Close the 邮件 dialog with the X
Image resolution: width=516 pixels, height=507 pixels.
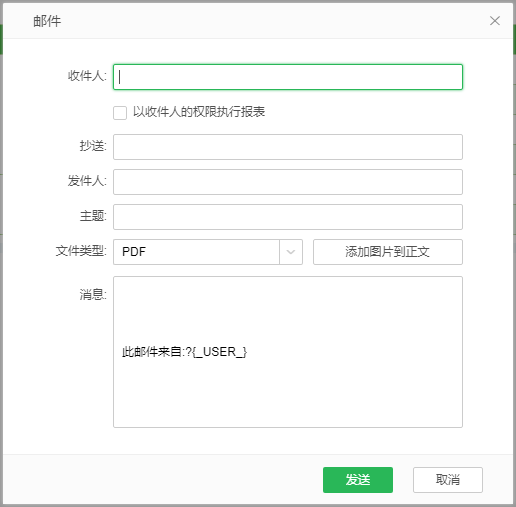(x=495, y=21)
